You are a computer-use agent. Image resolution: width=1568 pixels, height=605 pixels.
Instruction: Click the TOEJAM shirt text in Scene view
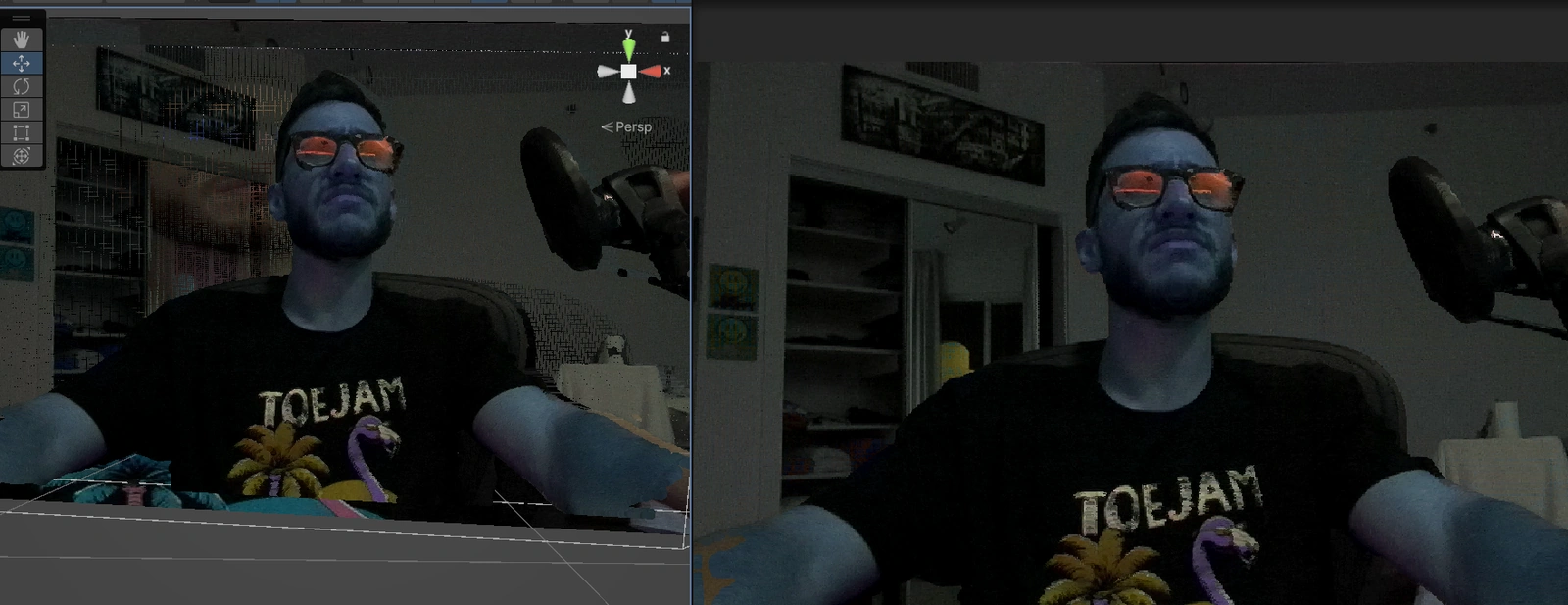click(331, 400)
